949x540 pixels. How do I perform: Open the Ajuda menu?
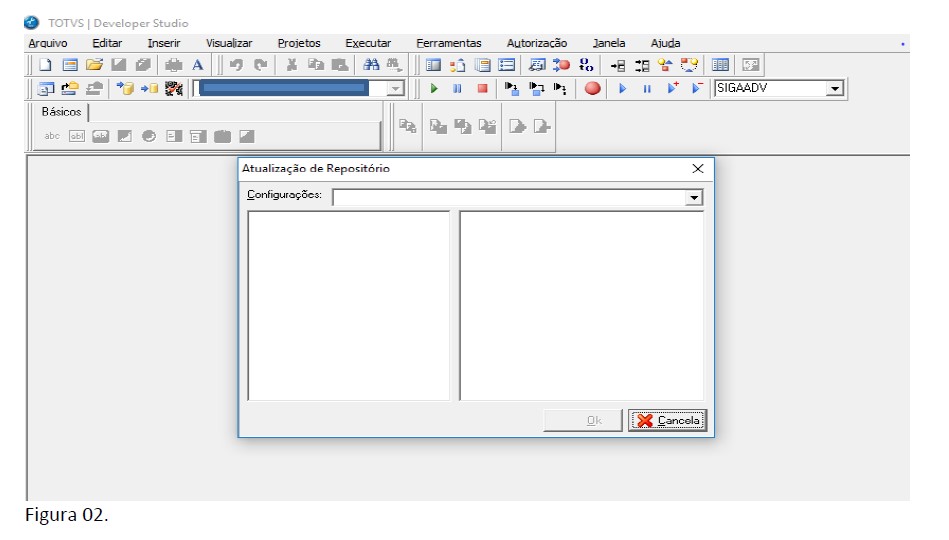pyautogui.click(x=665, y=43)
